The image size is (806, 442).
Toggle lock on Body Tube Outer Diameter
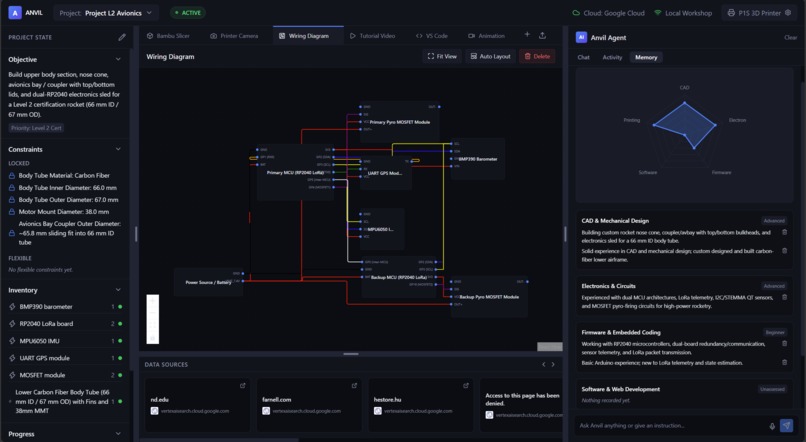12,199
